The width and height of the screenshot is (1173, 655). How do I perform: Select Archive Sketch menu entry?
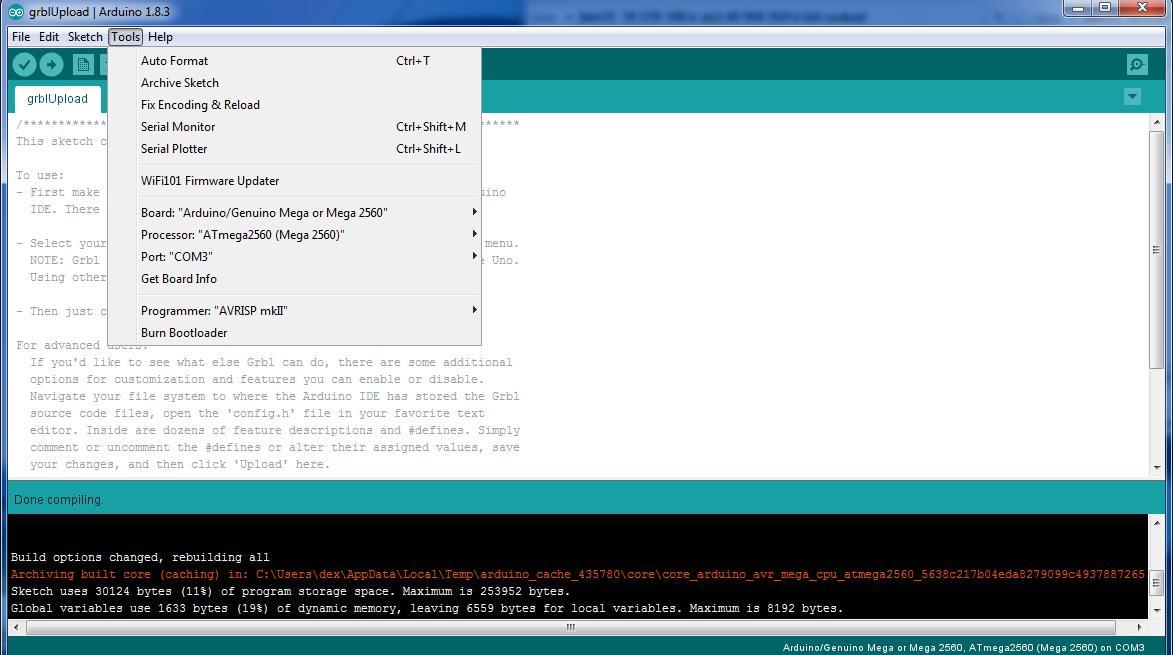click(x=295, y=83)
